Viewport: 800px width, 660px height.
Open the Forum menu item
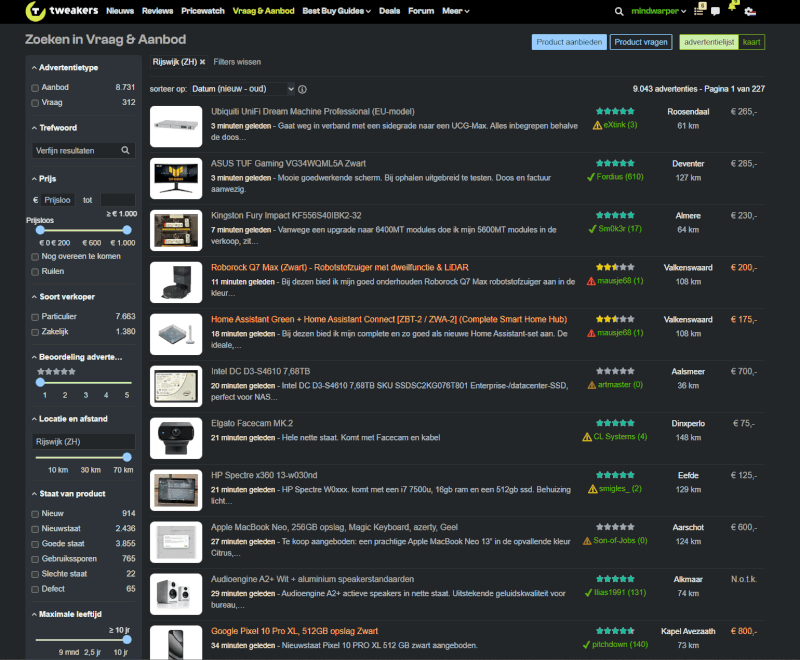click(x=421, y=11)
